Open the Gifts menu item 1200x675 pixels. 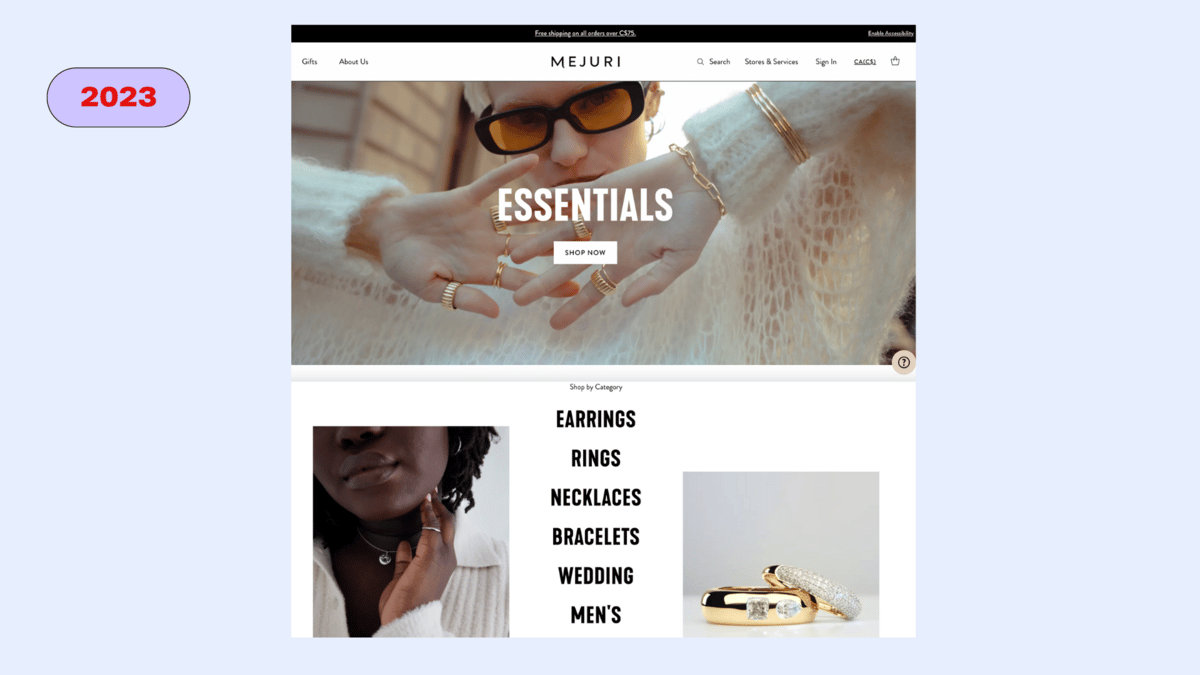(310, 62)
